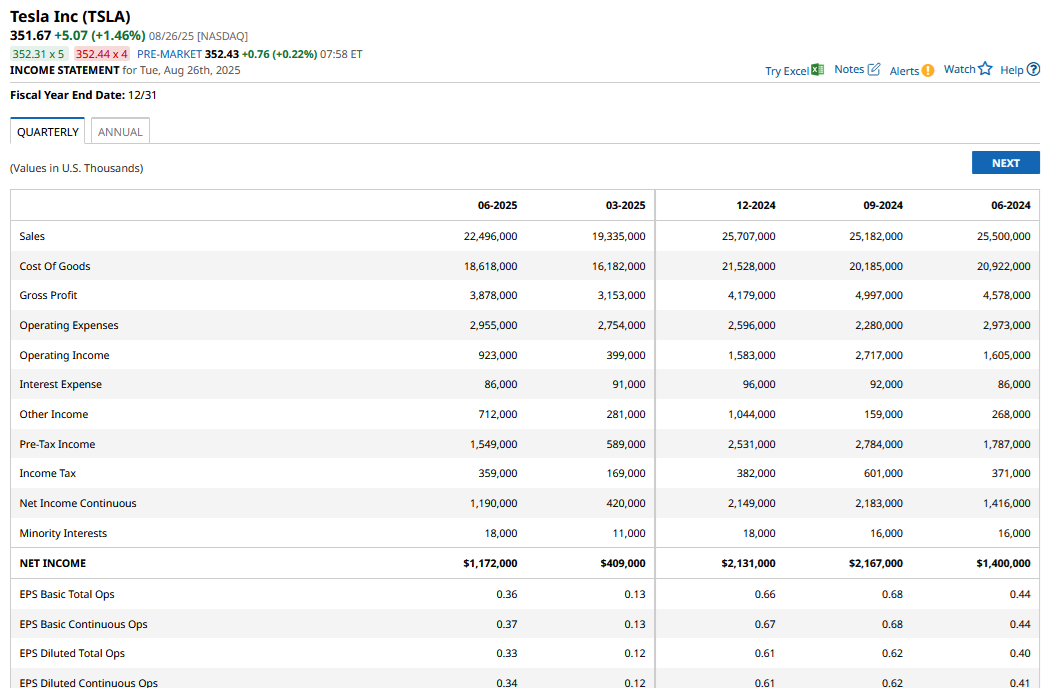The width and height of the screenshot is (1054, 688).
Task: Click the EPS Diluted Total Ops label
Action: coord(72,653)
